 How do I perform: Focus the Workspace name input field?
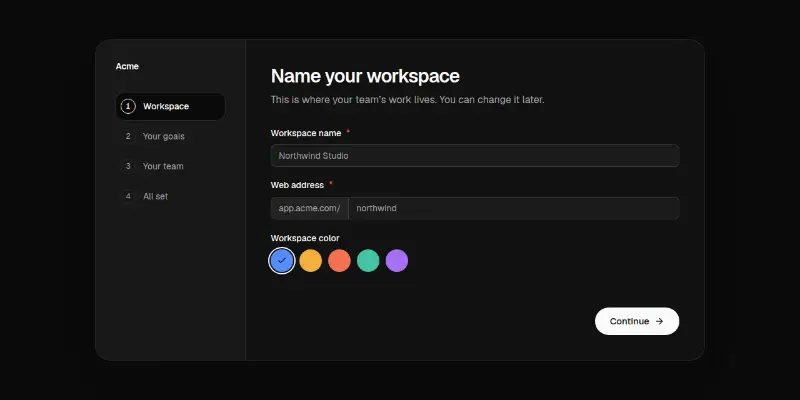pos(475,156)
